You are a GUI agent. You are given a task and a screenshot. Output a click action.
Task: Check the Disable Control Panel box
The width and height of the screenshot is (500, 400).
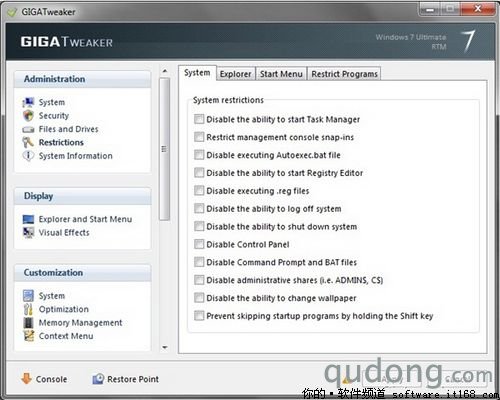point(199,244)
